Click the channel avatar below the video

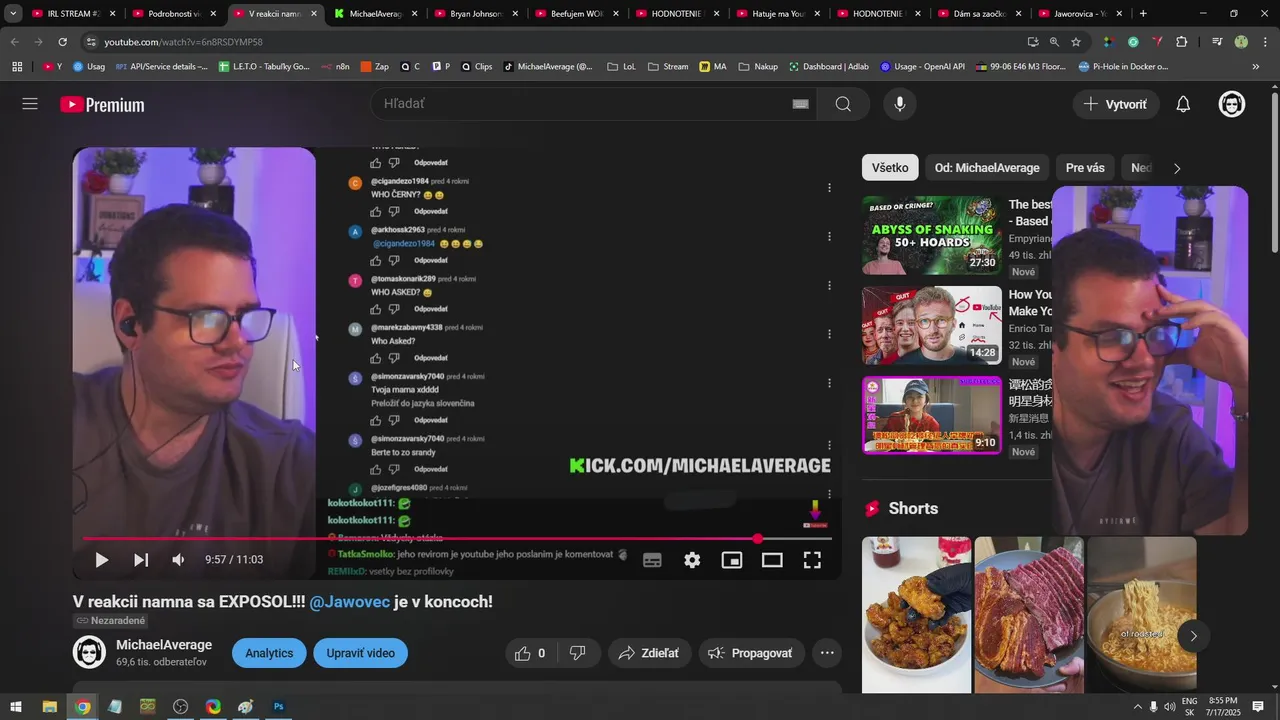click(x=89, y=653)
